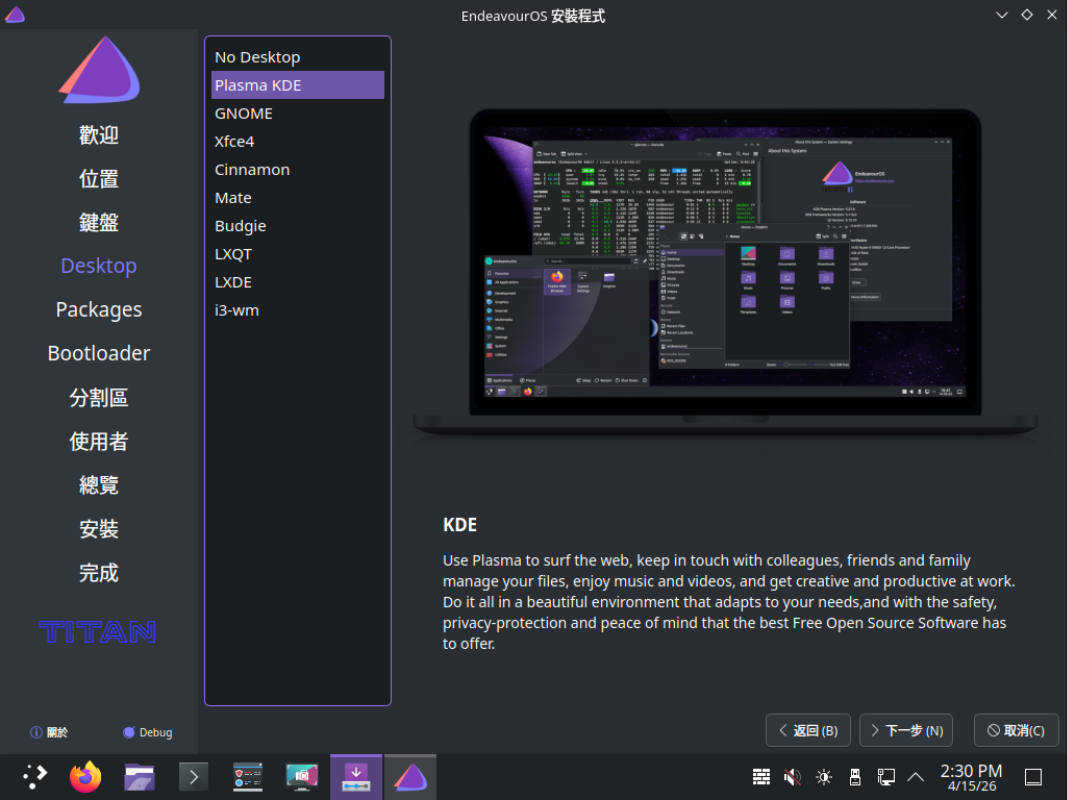Choose Xfce4 desktop environment
Viewport: 1067px width, 800px height.
(234, 141)
